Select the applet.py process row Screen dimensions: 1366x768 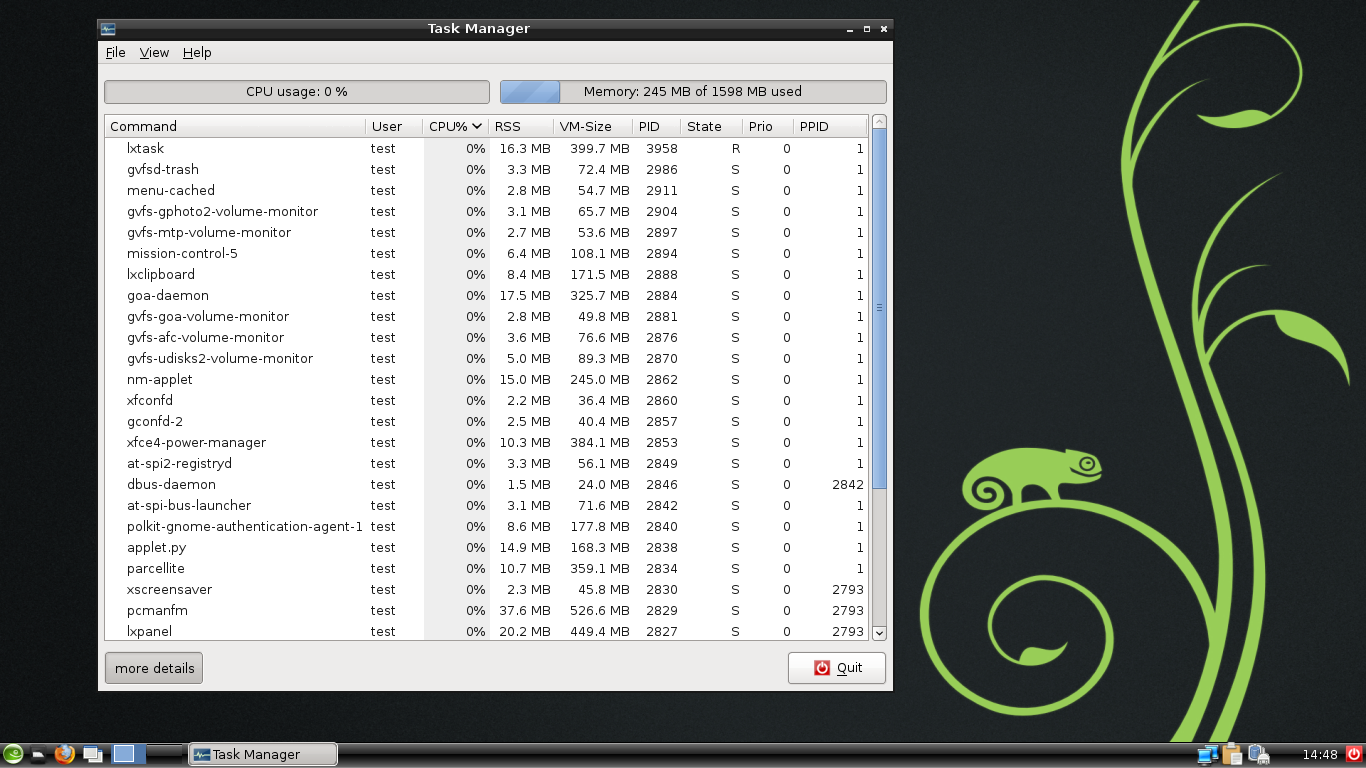click(486, 547)
